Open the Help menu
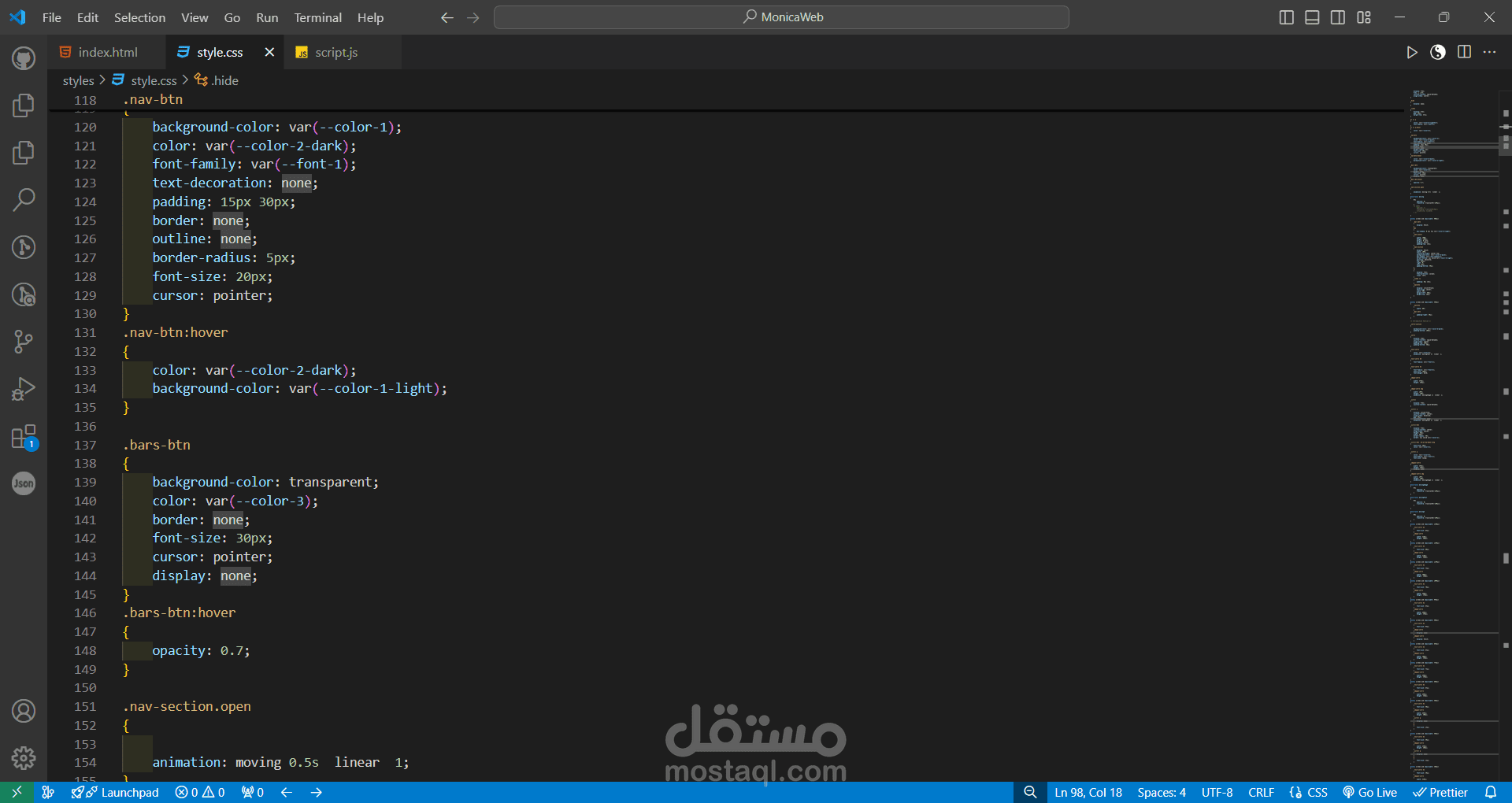Image resolution: width=1512 pixels, height=803 pixels. point(370,17)
